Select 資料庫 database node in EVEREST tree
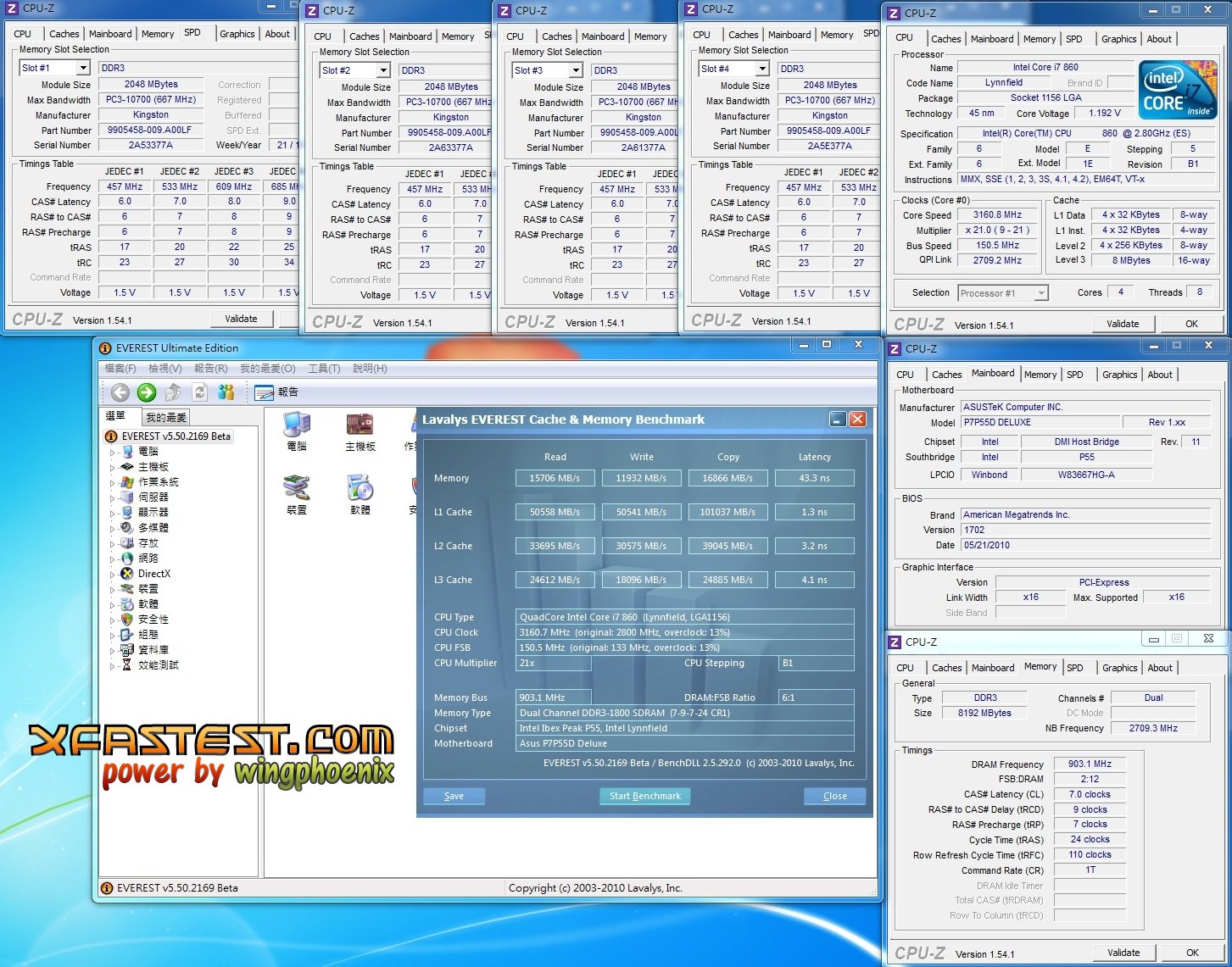The height and width of the screenshot is (967, 1232). [x=153, y=650]
